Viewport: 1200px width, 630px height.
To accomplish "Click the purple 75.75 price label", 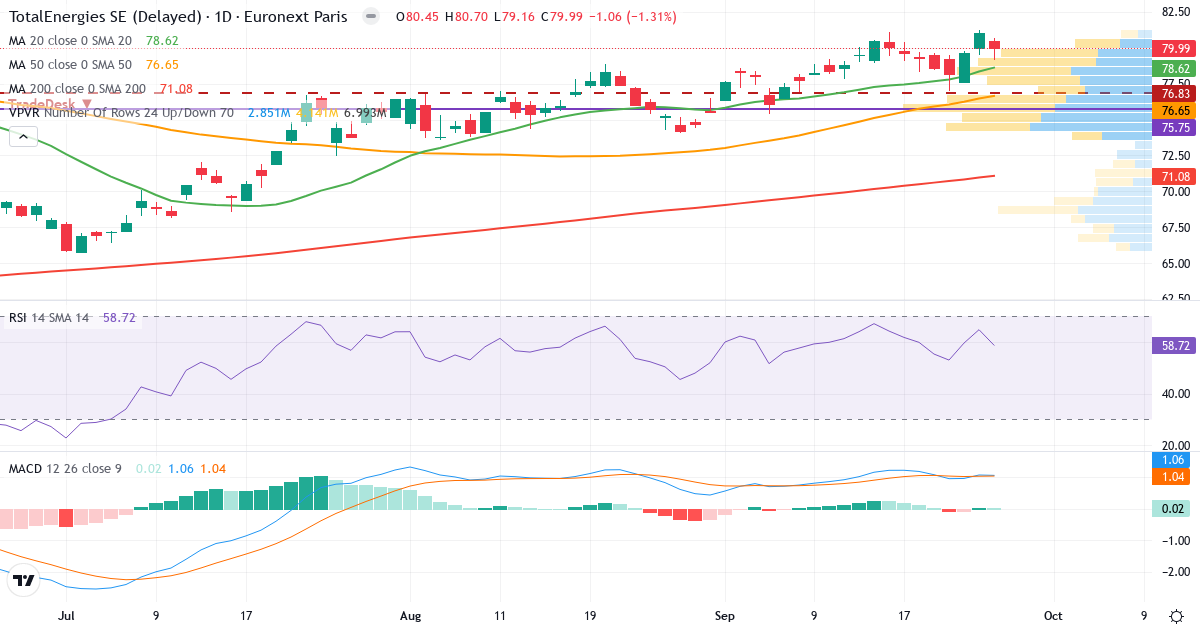I will 1176,128.
